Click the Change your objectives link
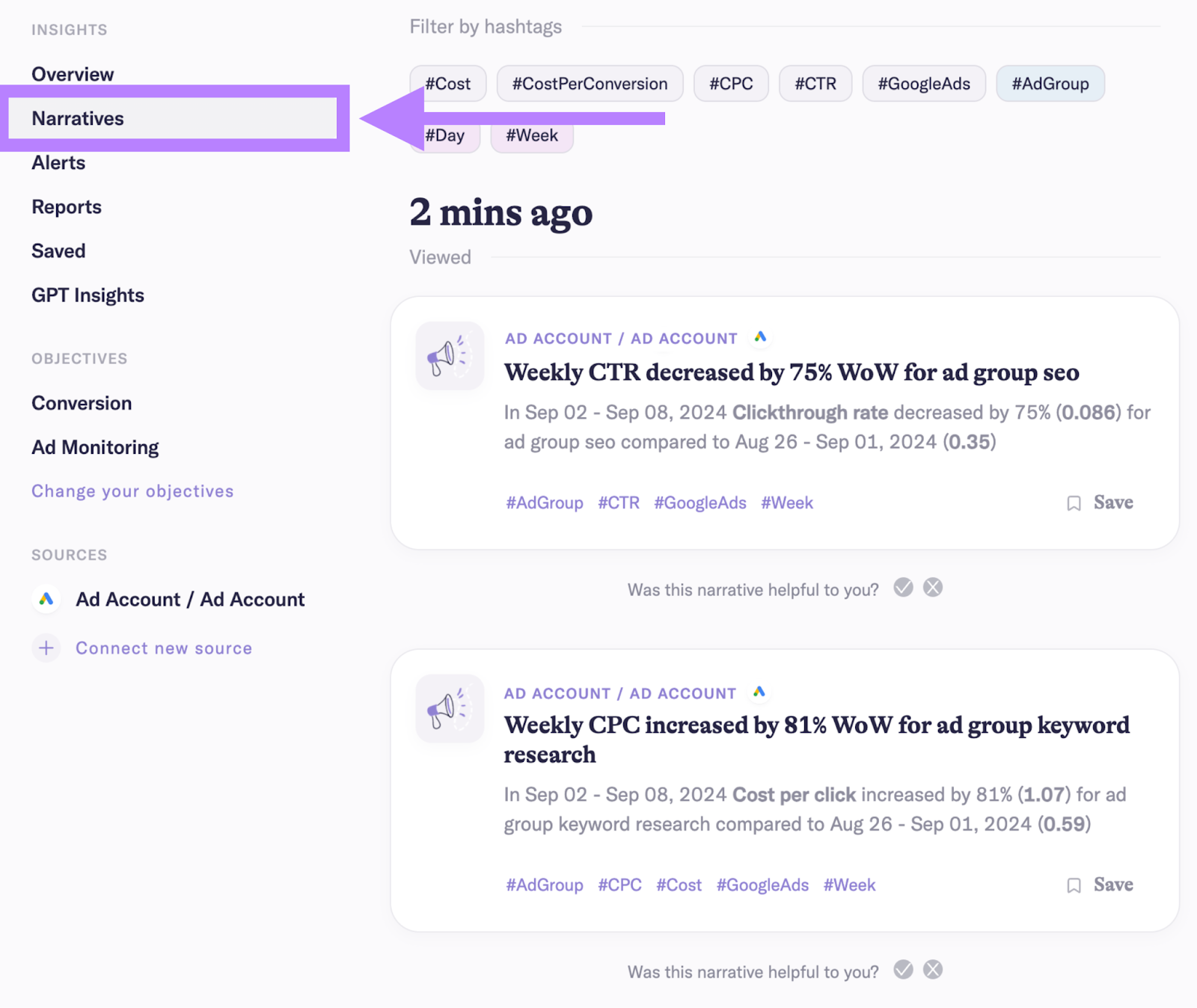 132,491
